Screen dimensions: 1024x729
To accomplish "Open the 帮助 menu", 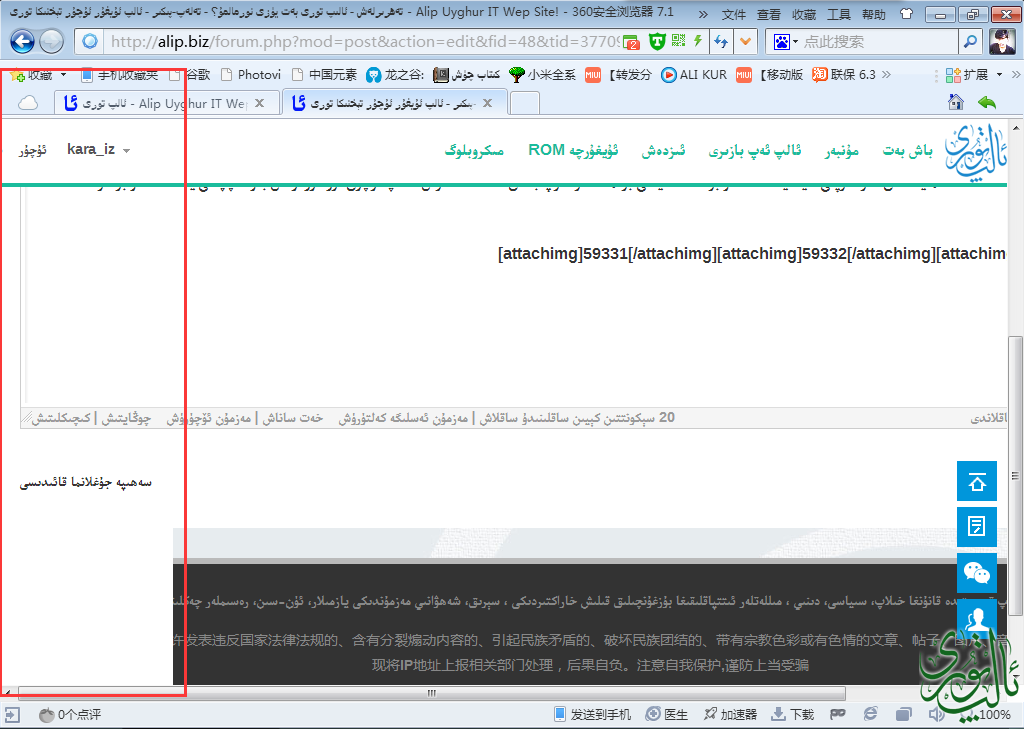I will tap(874, 14).
